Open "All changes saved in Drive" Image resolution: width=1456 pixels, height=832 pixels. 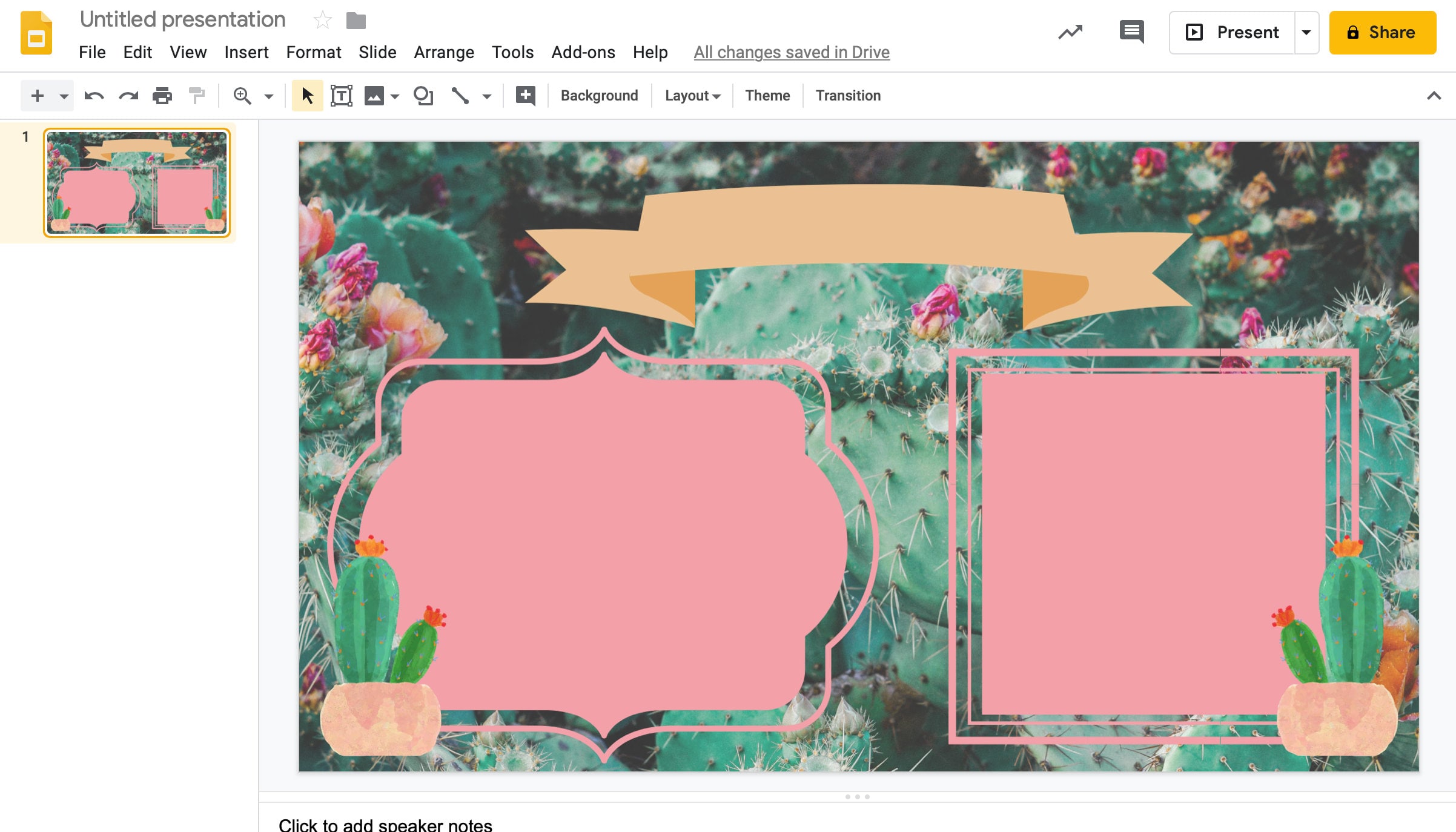[x=791, y=53]
